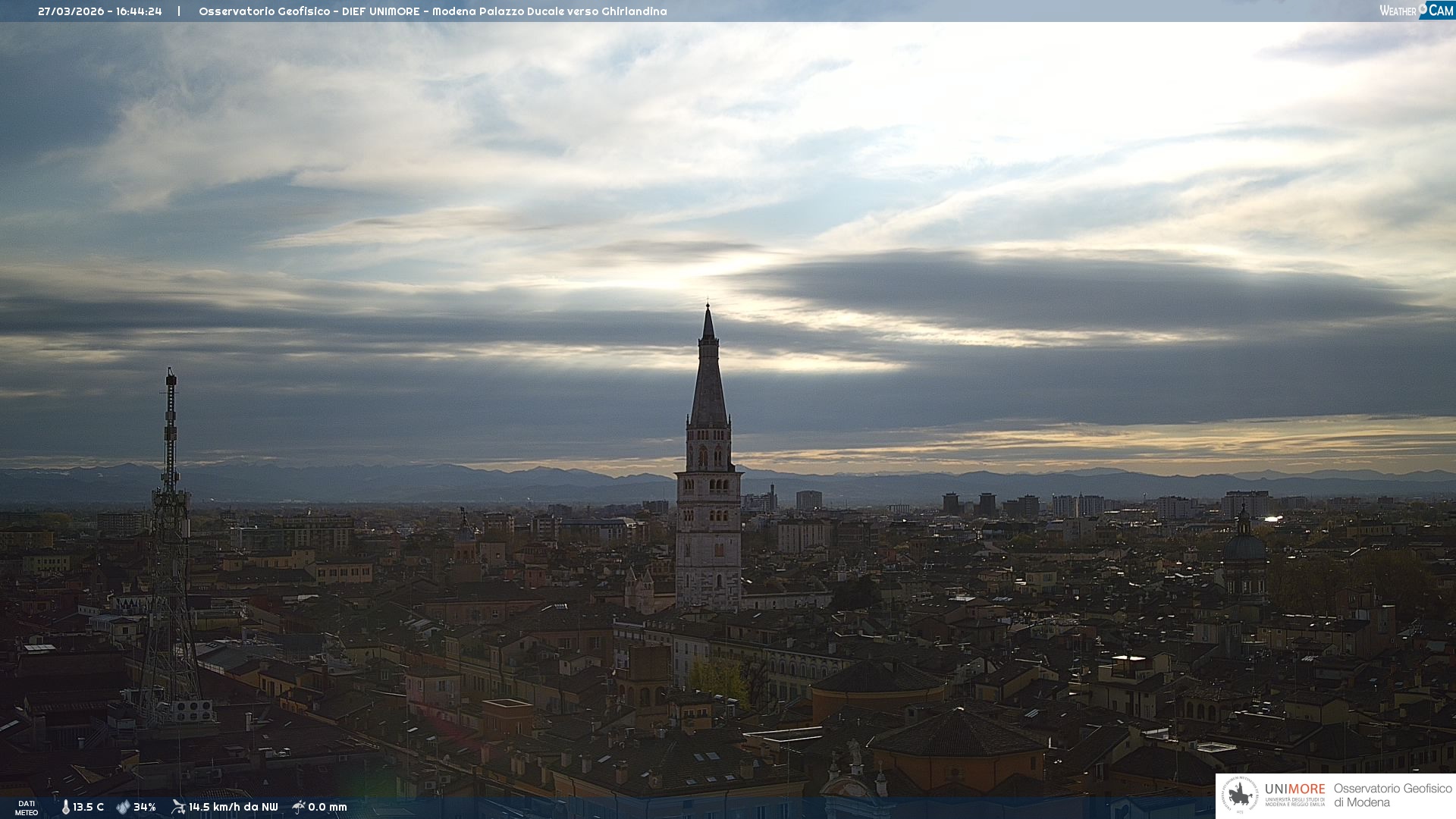Click the 13.5 C temperature reading
The height and width of the screenshot is (819, 1456).
click(x=89, y=807)
